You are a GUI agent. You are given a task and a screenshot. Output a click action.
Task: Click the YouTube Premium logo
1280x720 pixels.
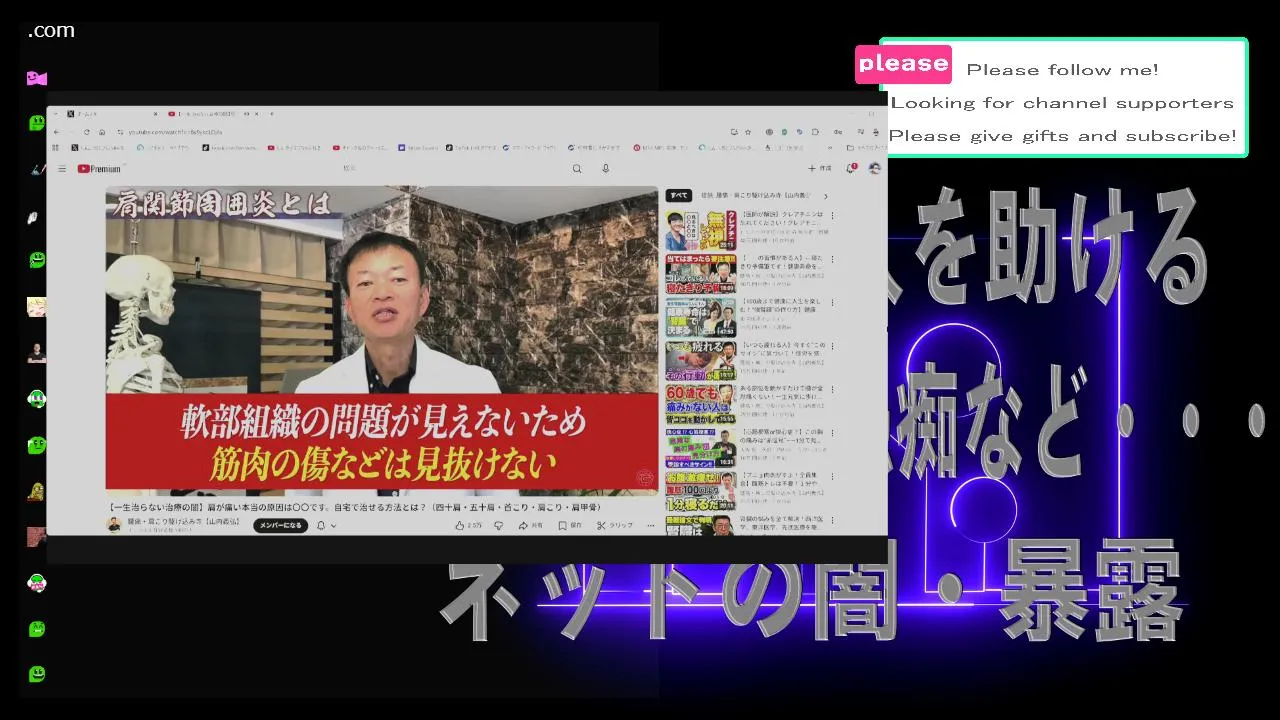coord(99,169)
